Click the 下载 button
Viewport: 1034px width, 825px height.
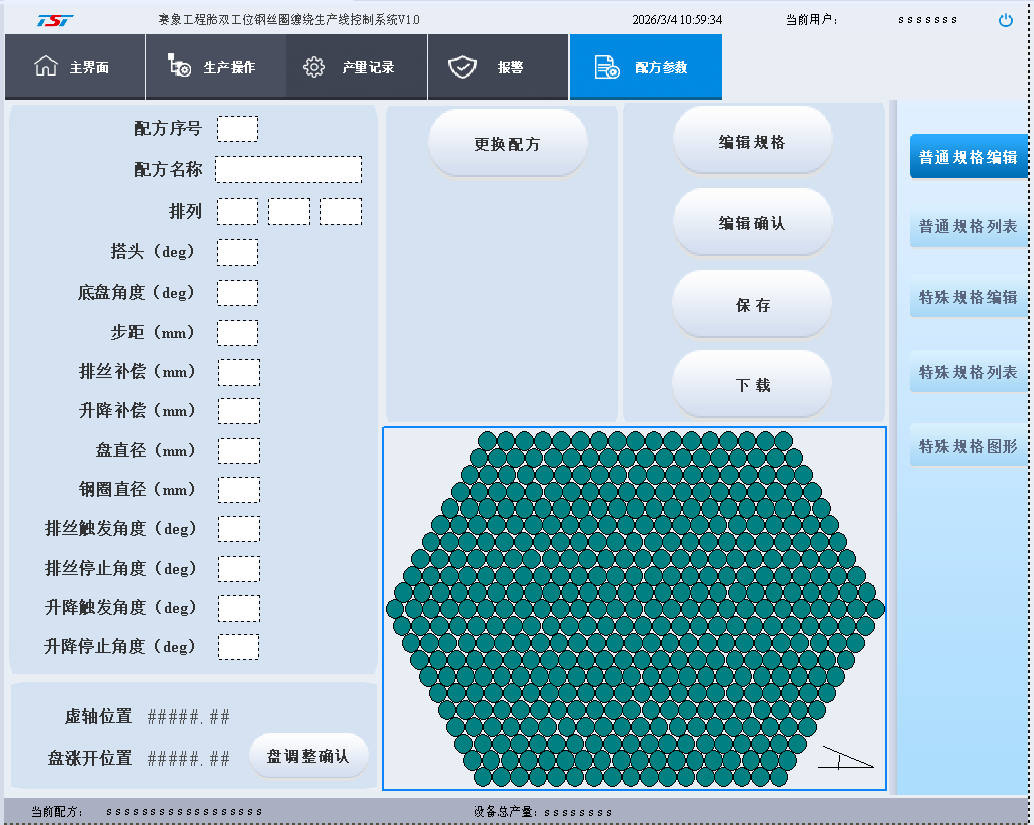pos(752,385)
